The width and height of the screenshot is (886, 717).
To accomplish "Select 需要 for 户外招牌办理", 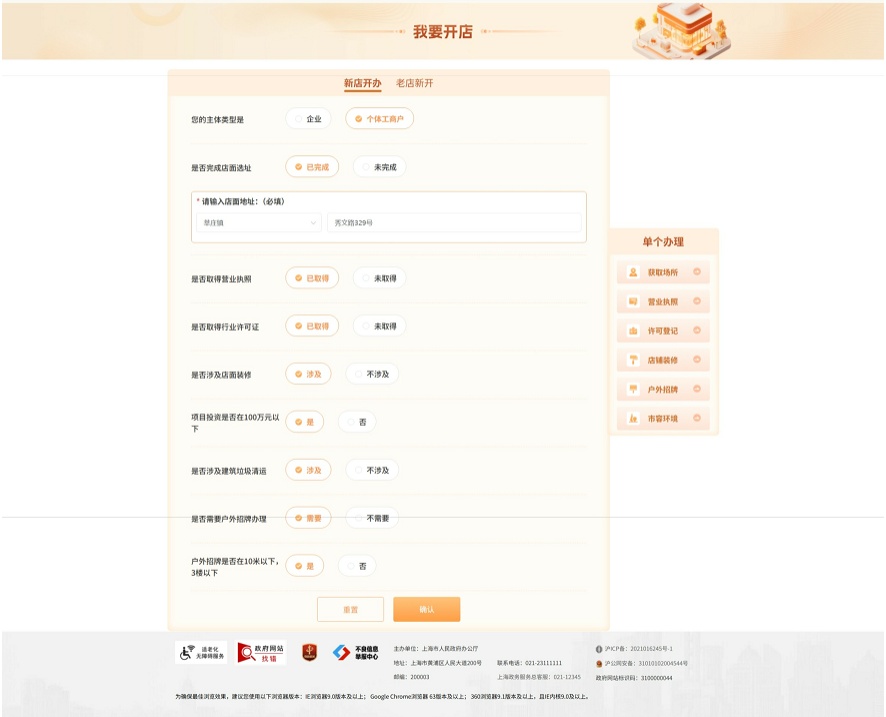I will point(308,518).
